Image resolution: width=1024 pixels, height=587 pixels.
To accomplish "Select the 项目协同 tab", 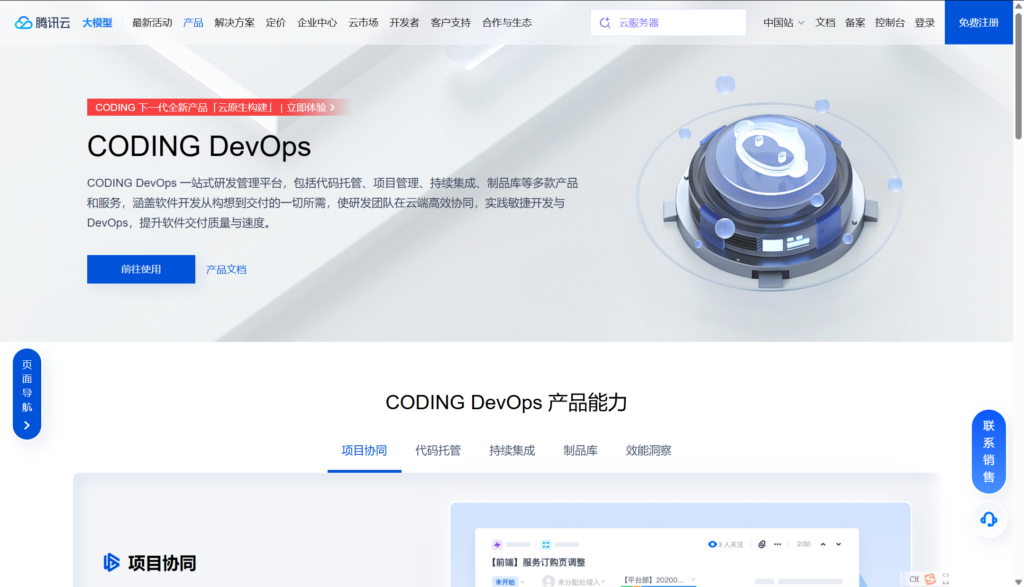I will point(364,451).
